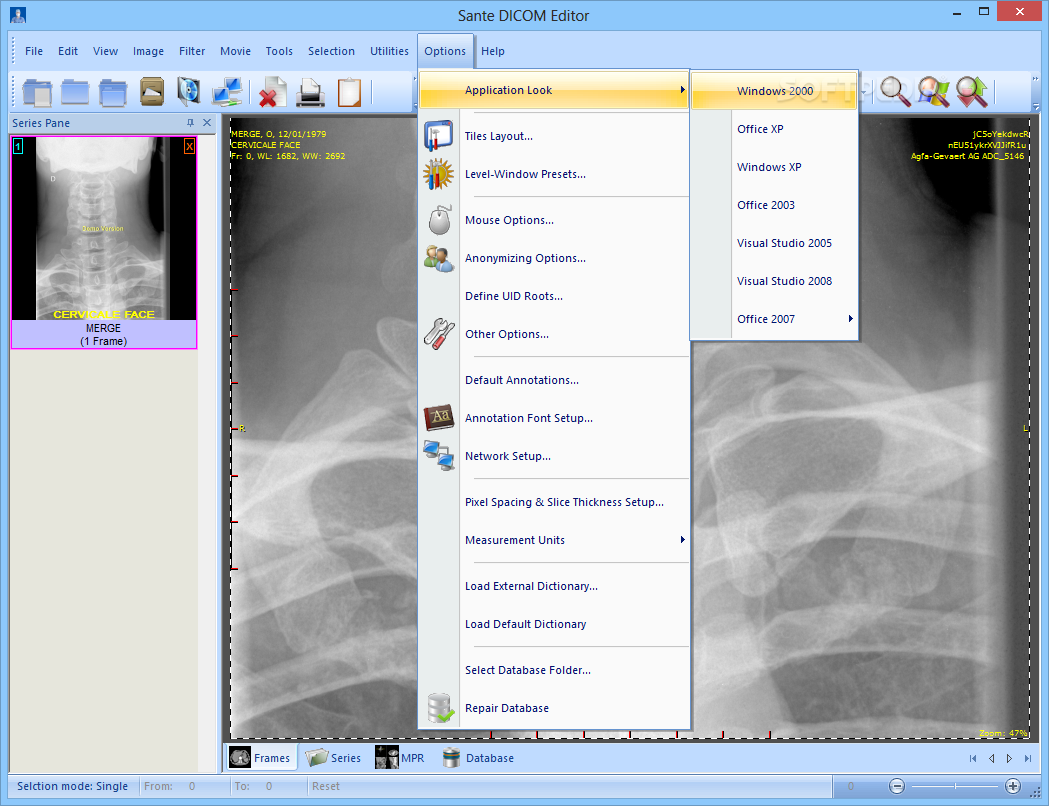Open Level-Window Presets in the menu
The height and width of the screenshot is (806, 1049).
[x=554, y=174]
